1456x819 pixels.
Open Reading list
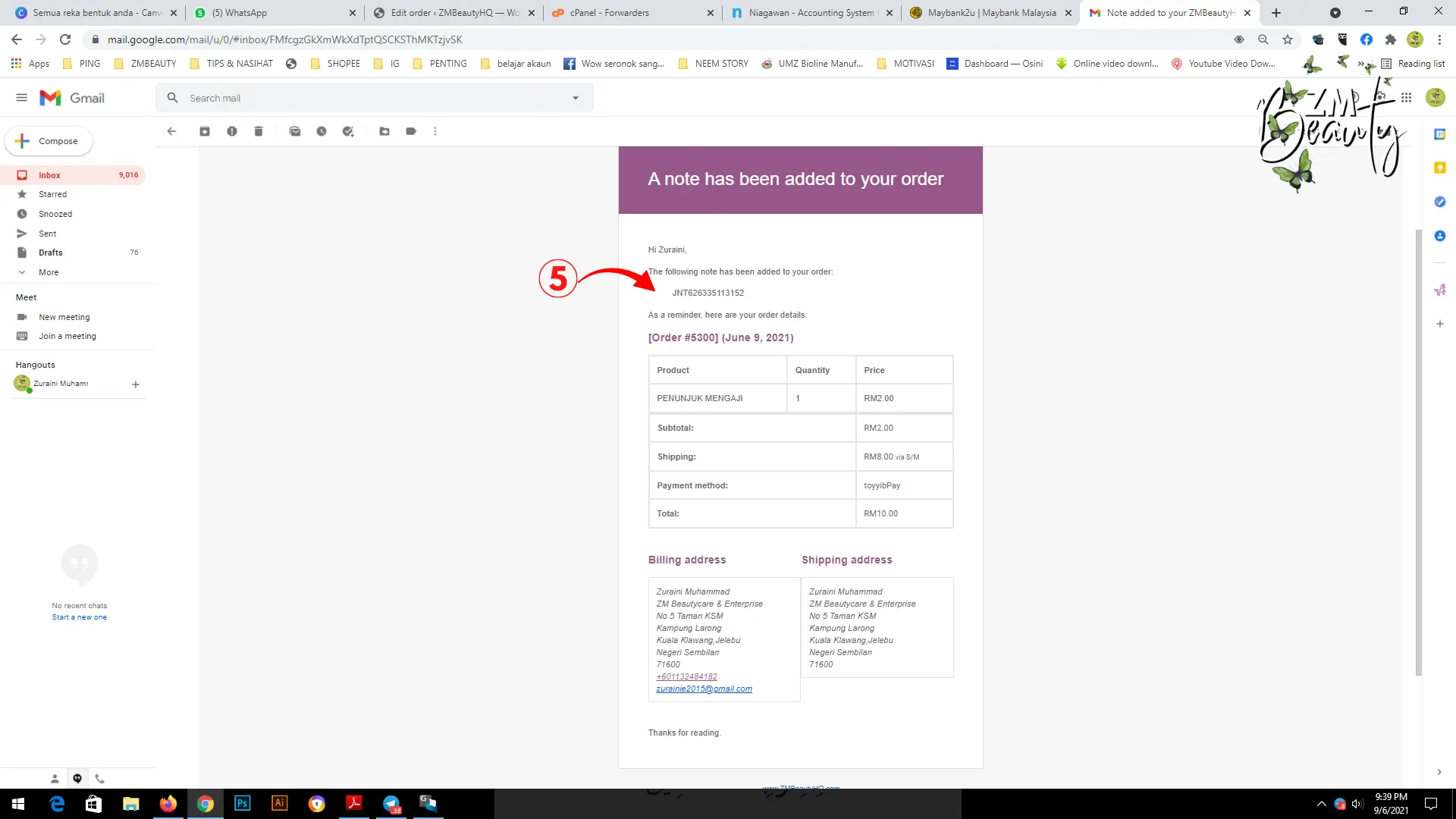(1414, 64)
